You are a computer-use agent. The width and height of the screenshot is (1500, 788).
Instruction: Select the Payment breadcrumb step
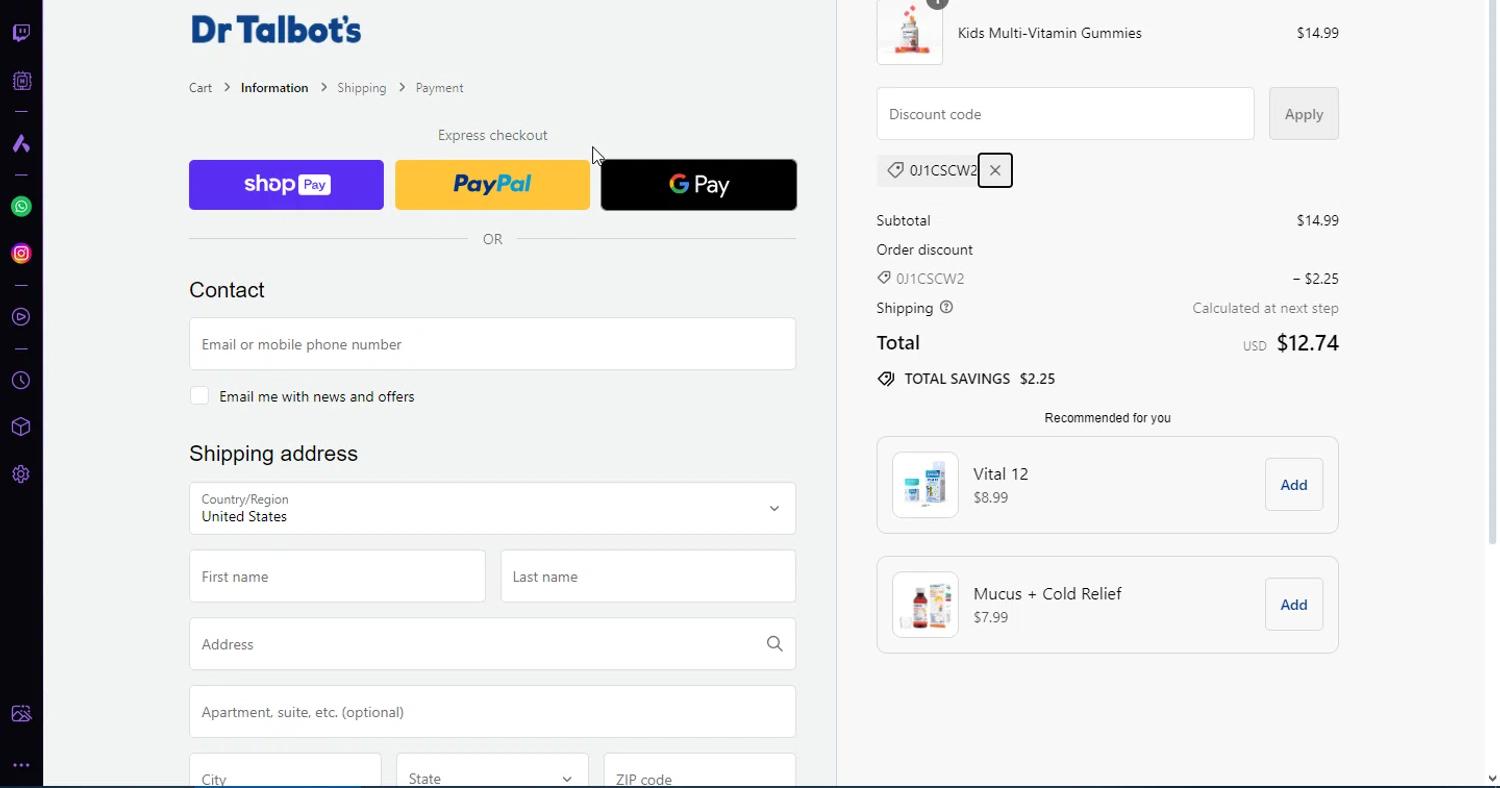(x=439, y=88)
